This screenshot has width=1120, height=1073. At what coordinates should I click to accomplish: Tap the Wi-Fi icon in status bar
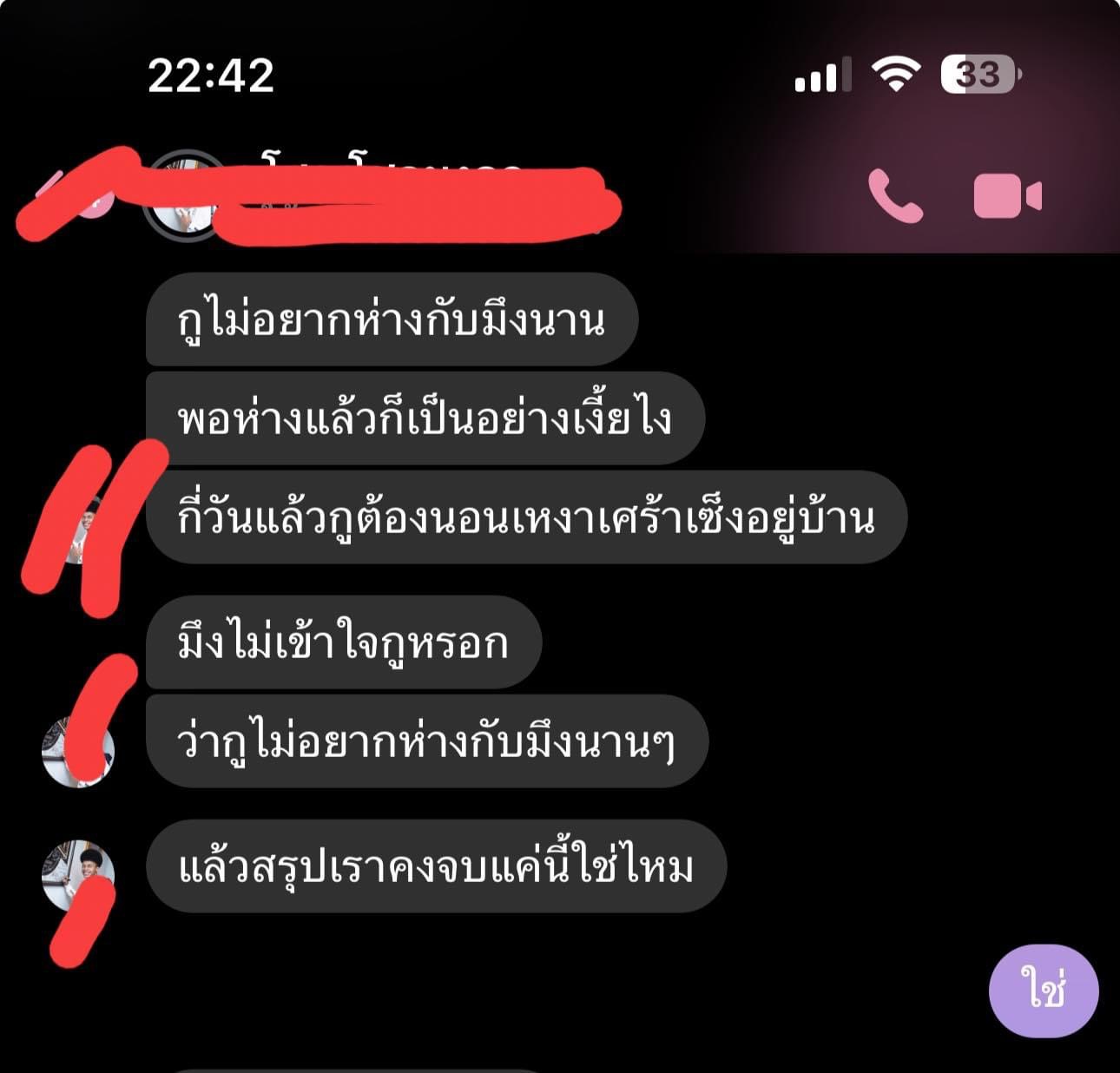pyautogui.click(x=895, y=75)
